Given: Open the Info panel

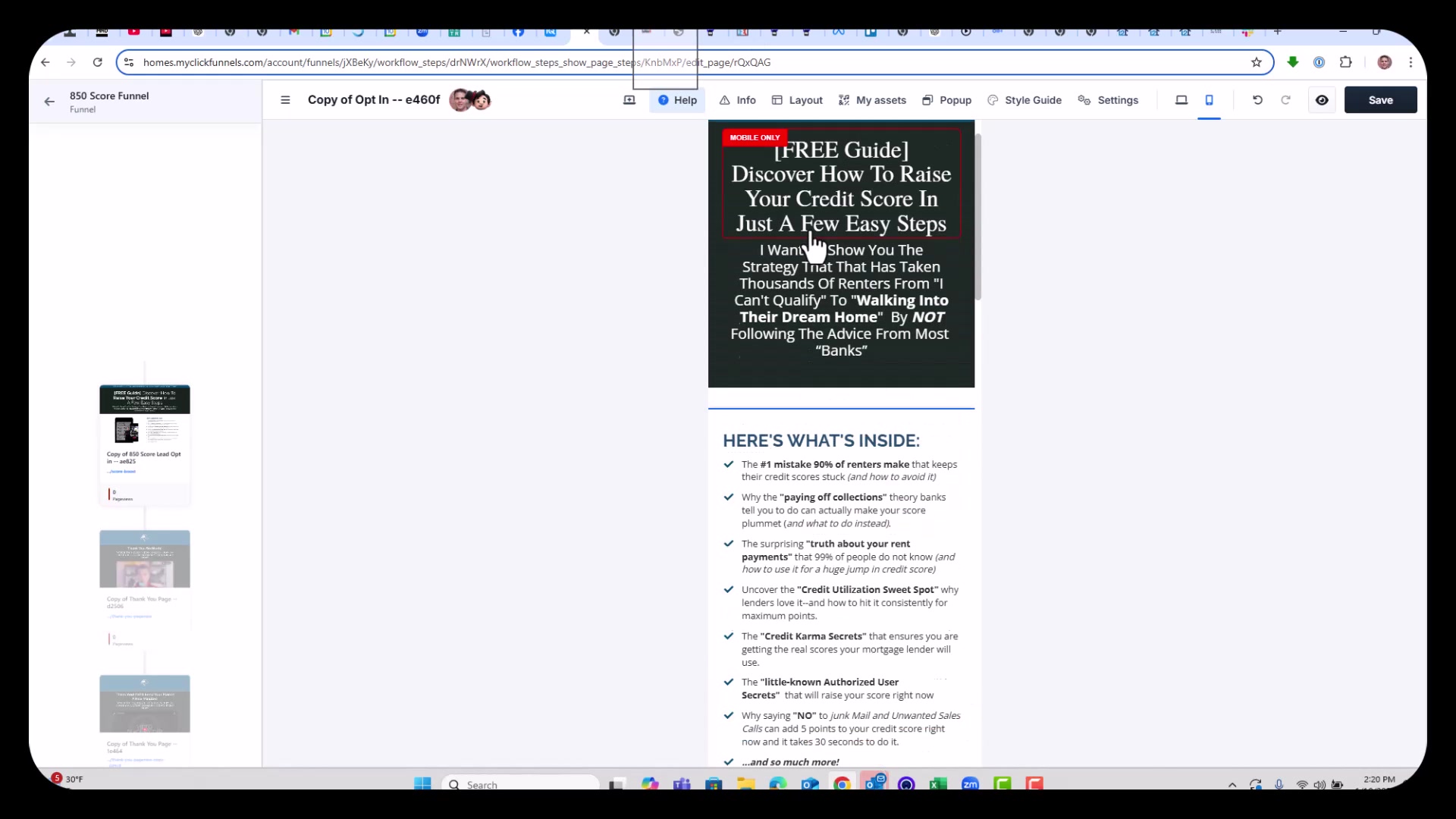Looking at the screenshot, I should 738,100.
